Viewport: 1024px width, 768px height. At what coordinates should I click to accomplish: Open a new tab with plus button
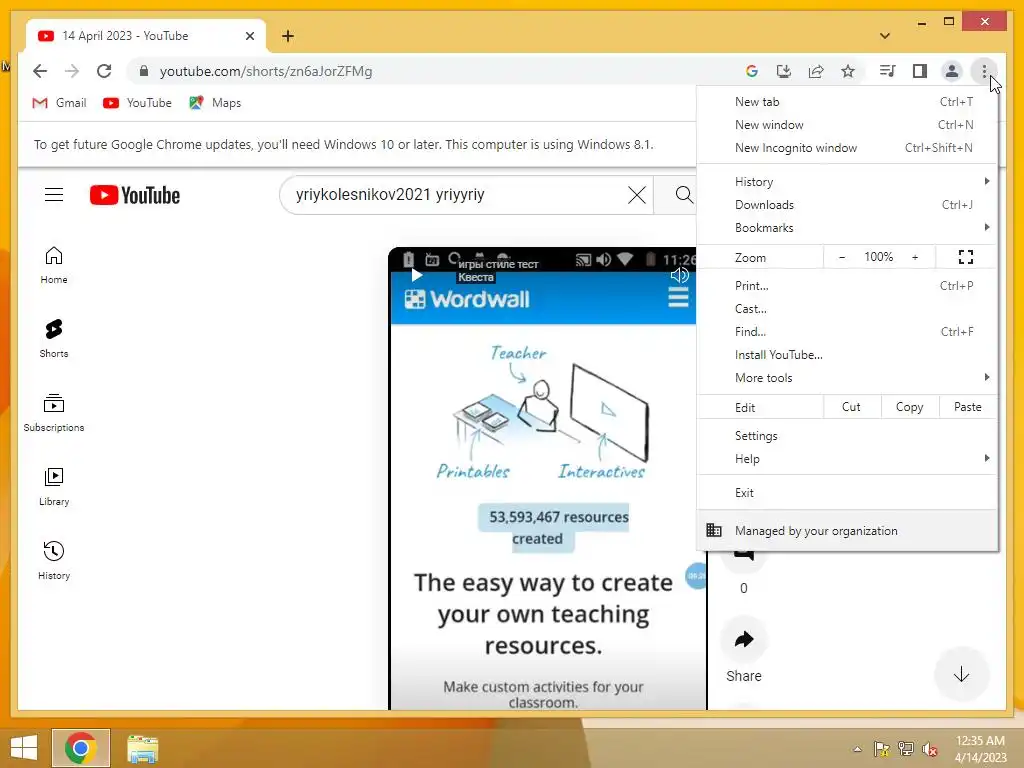coord(288,36)
